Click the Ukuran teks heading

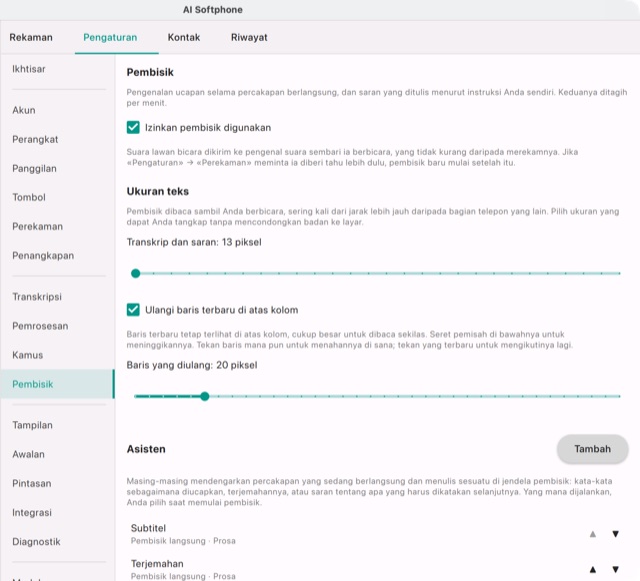point(158,191)
